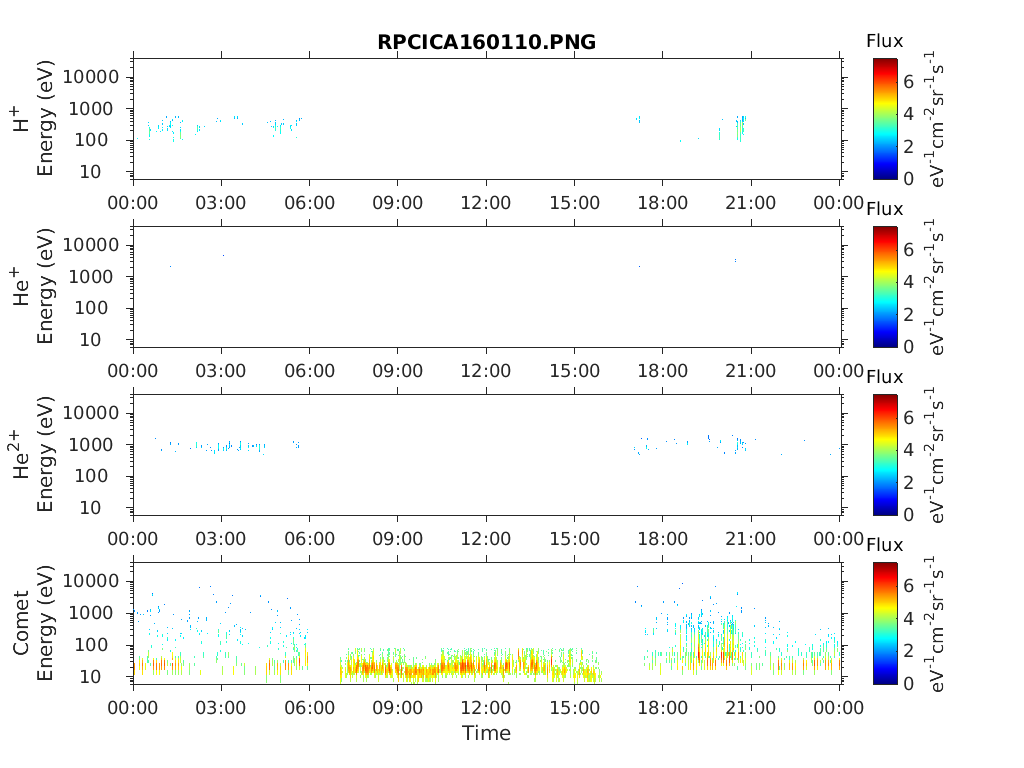Click the He2+ panel flux colorbar
The width and height of the screenshot is (1024, 768).
click(885, 455)
